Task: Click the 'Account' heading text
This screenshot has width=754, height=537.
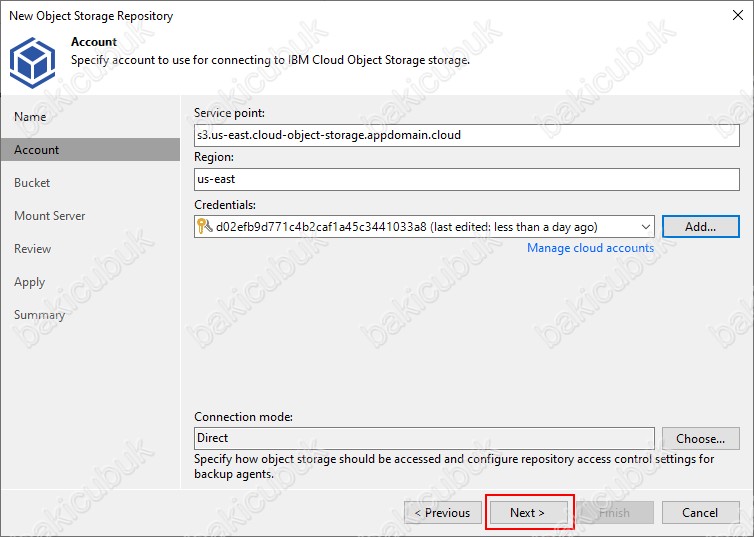Action: [x=94, y=42]
